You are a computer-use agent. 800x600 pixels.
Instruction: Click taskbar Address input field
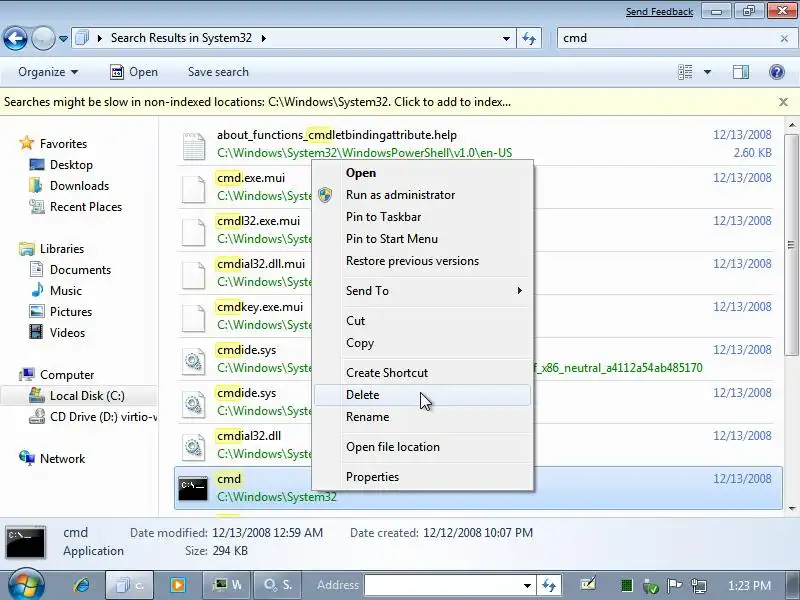pyautogui.click(x=442, y=585)
